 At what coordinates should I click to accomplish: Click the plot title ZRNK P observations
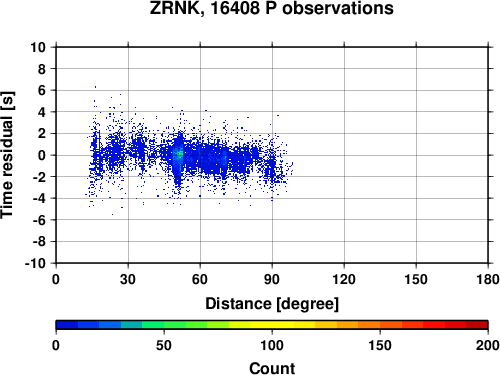click(271, 8)
